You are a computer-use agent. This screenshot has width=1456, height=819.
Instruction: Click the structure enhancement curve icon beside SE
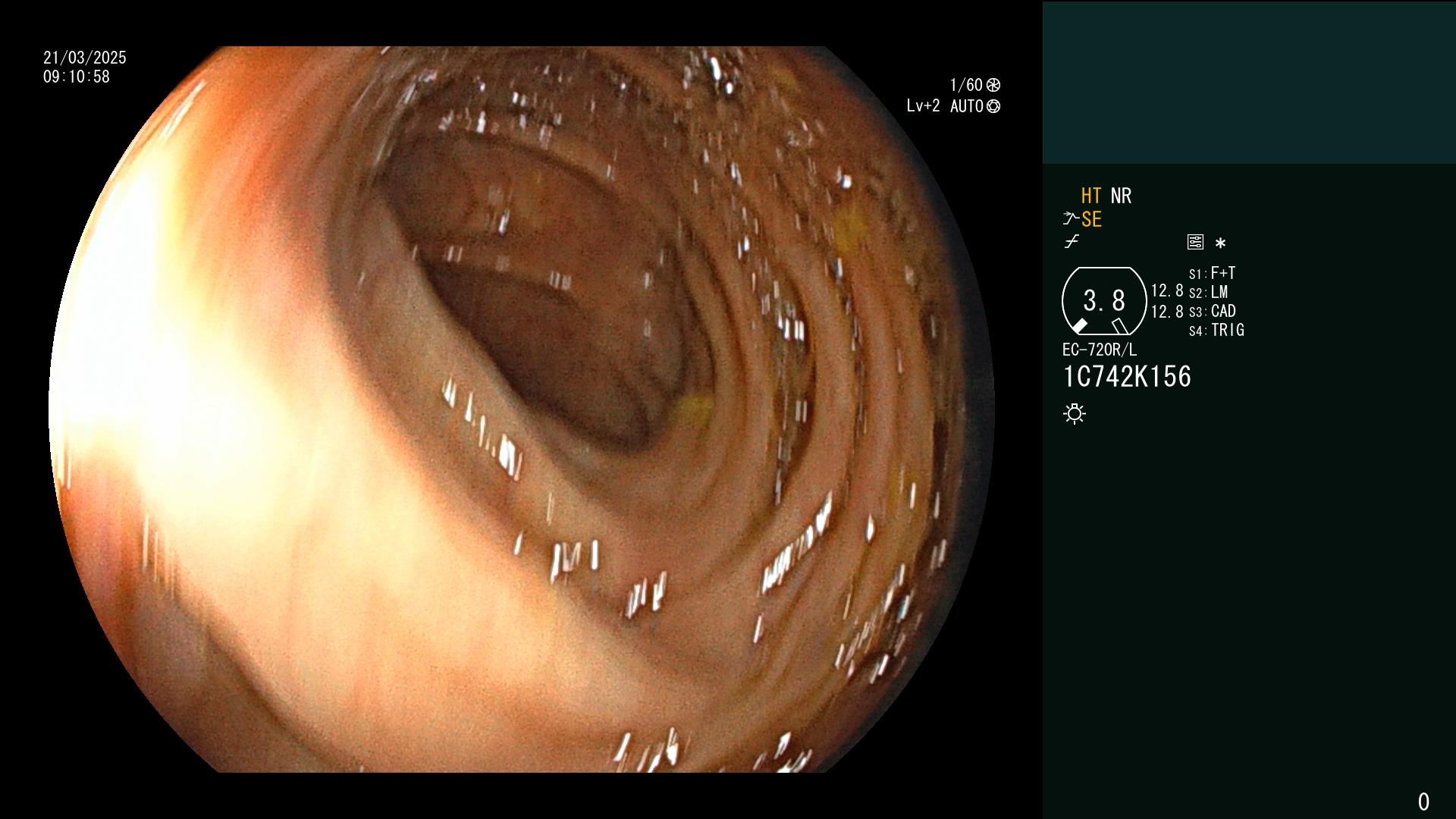[x=1071, y=219]
